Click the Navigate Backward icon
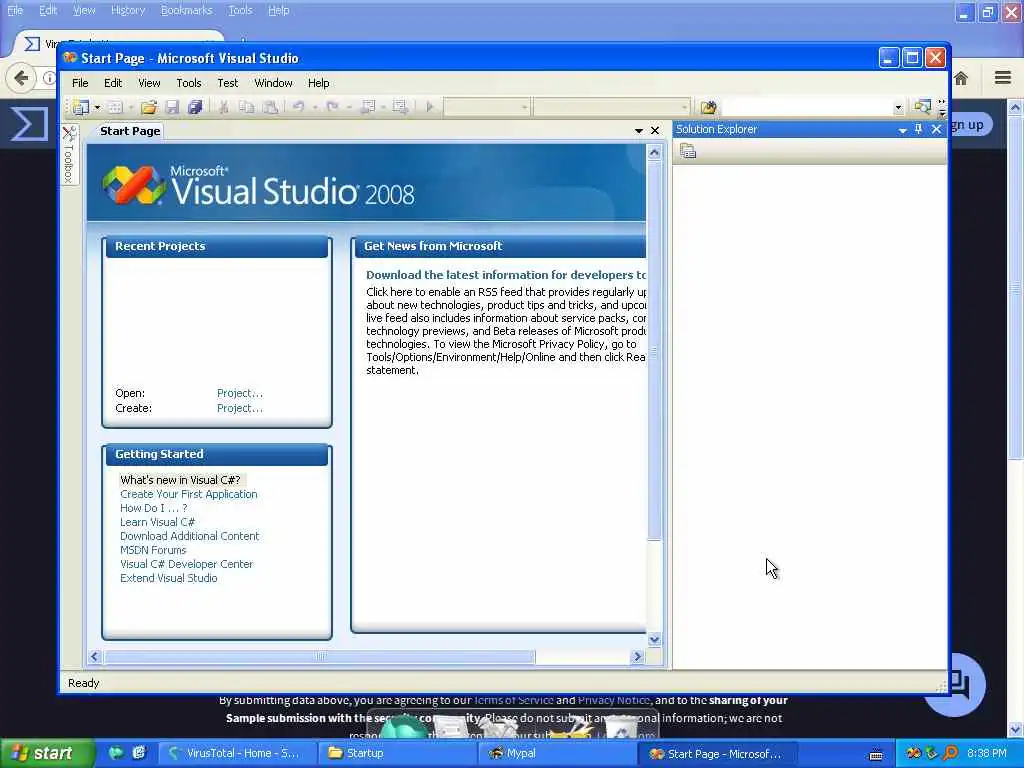This screenshot has height=768, width=1024. click(368, 107)
